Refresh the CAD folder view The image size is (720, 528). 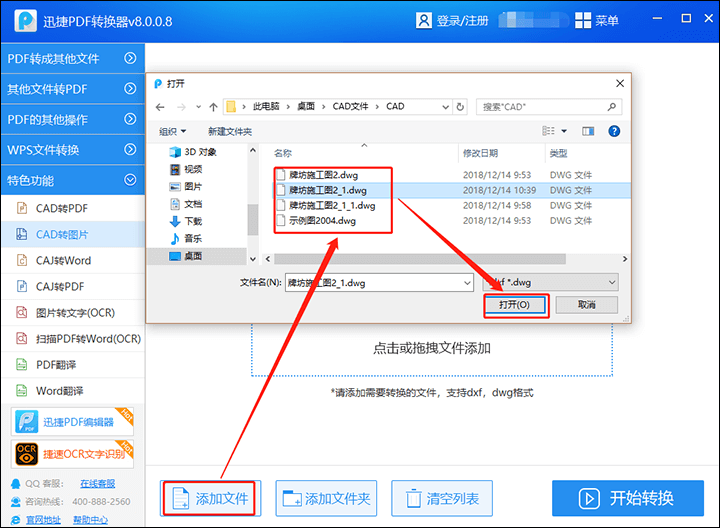click(460, 107)
